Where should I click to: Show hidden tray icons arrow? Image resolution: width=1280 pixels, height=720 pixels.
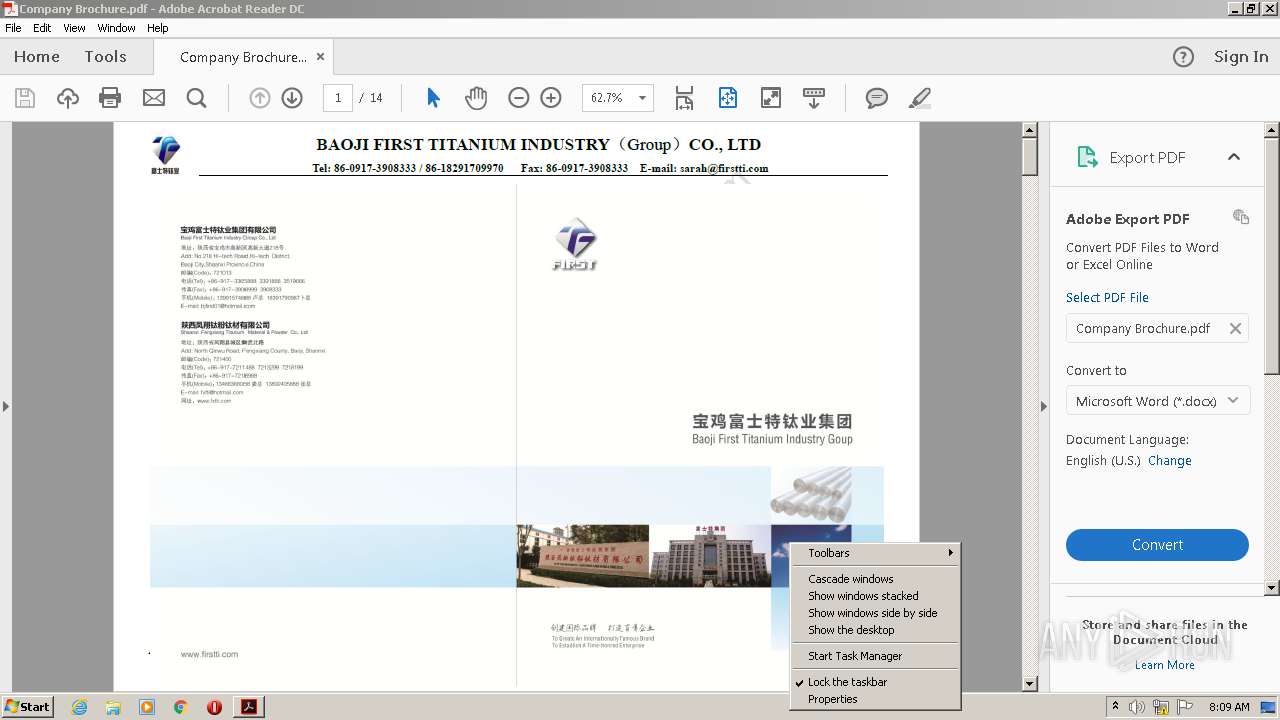[x=1116, y=706]
